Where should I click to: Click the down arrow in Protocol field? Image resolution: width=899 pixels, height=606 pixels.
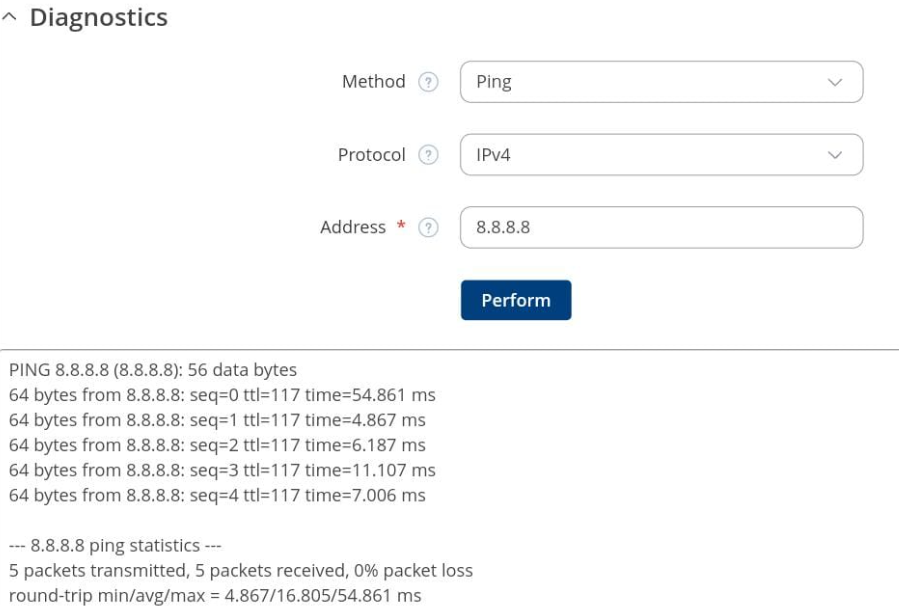click(x=836, y=155)
